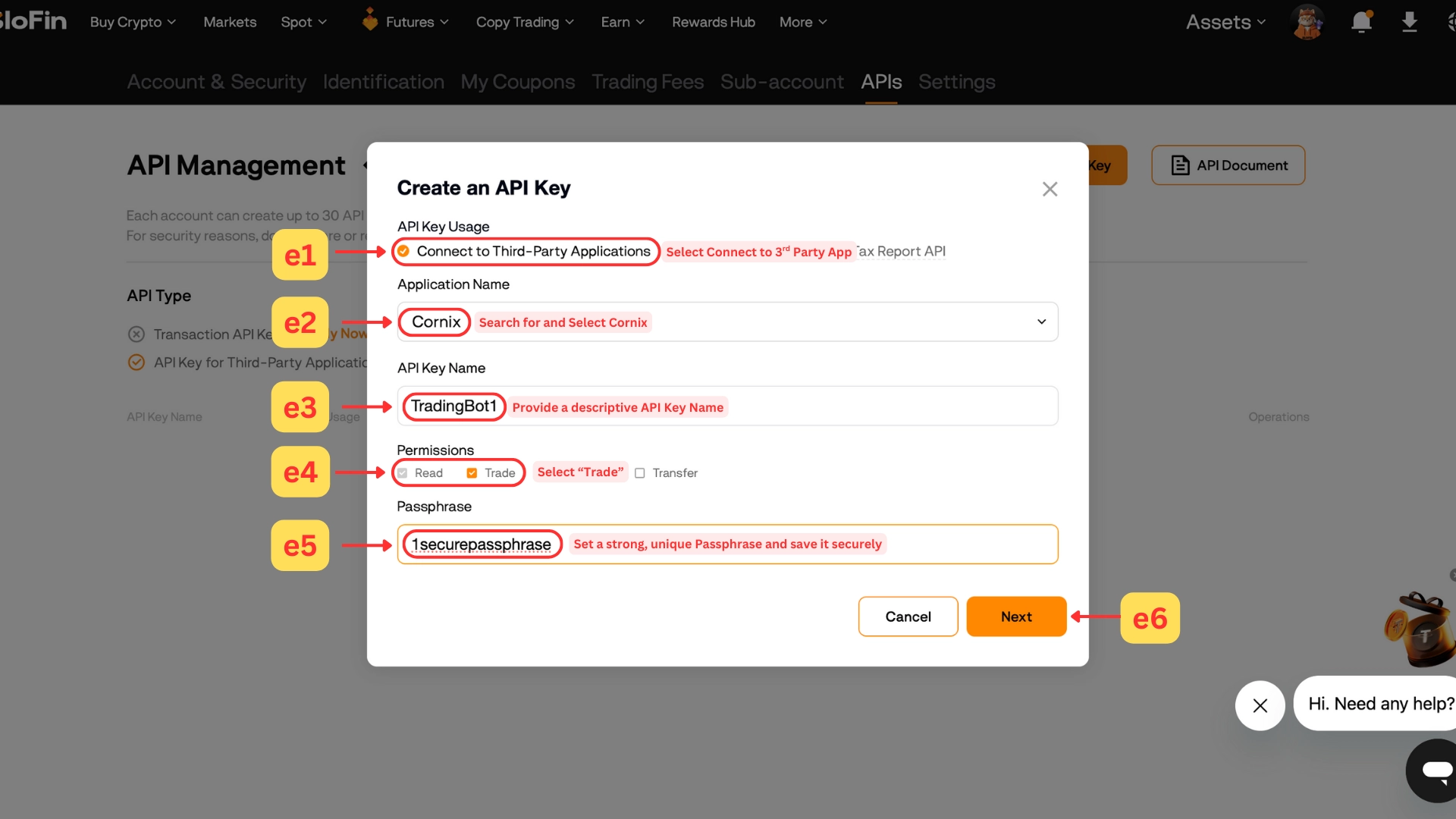Open the Trading Fees tab
Image resolution: width=1456 pixels, height=819 pixels.
pyautogui.click(x=648, y=82)
